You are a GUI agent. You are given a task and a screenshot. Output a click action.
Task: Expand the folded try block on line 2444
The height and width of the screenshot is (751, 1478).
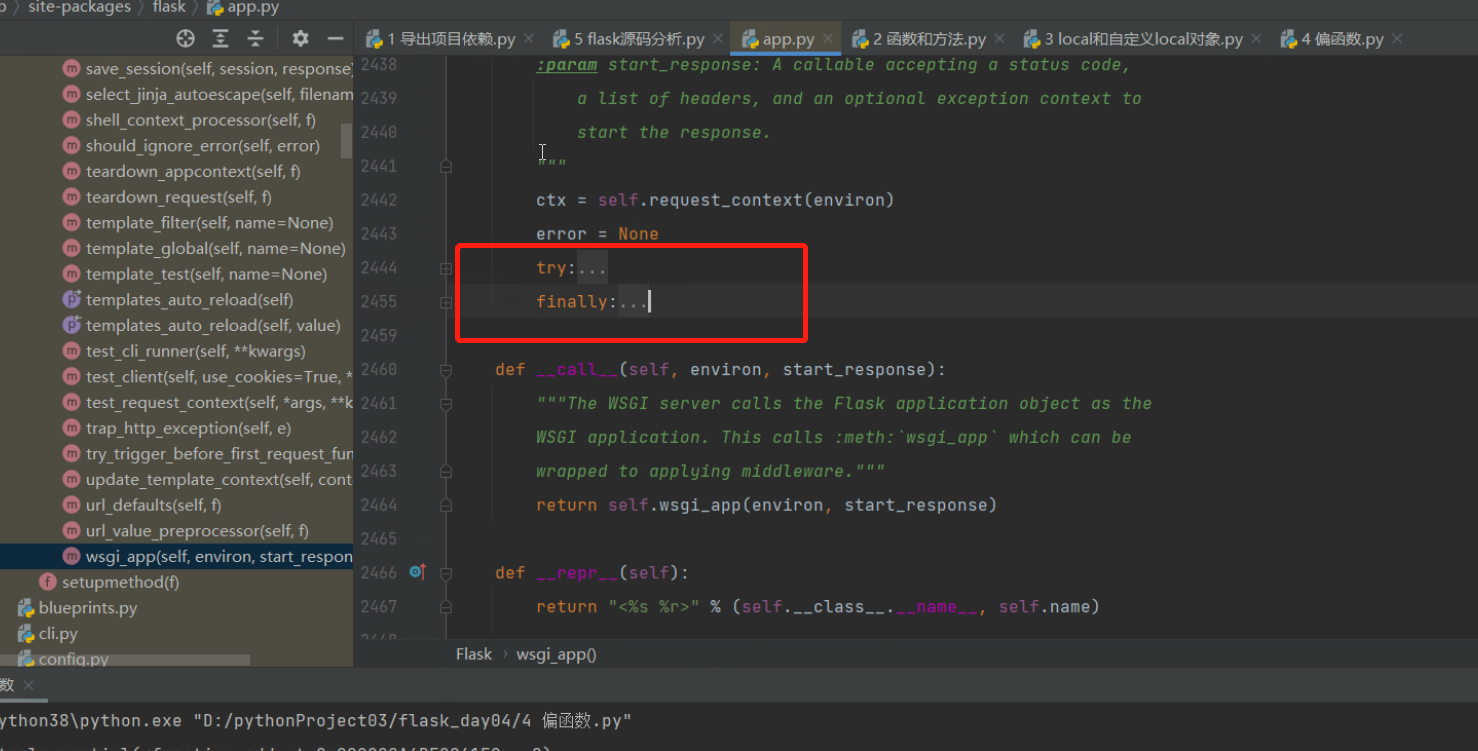446,268
